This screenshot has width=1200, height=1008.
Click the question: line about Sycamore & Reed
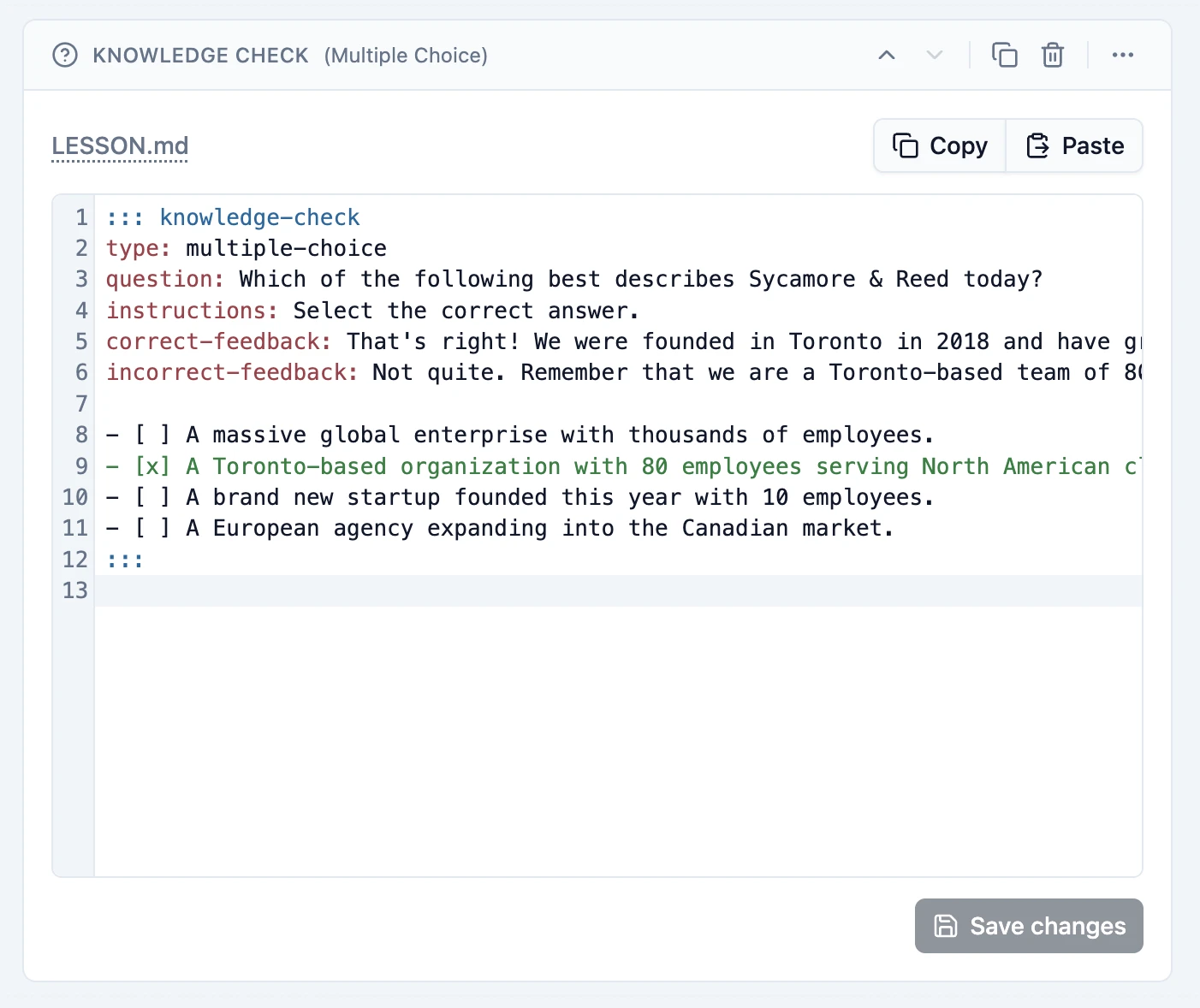pyautogui.click(x=574, y=279)
